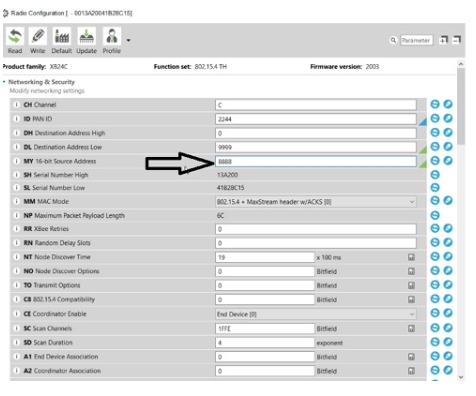The height and width of the screenshot is (396, 476).
Task: Expand all sections icon
Action: point(444,40)
